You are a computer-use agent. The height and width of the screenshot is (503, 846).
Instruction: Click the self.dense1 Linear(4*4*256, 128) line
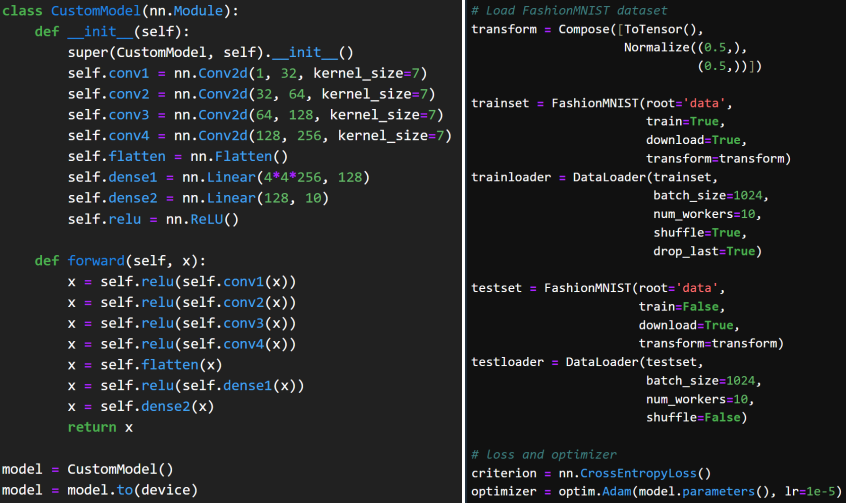[x=219, y=177]
